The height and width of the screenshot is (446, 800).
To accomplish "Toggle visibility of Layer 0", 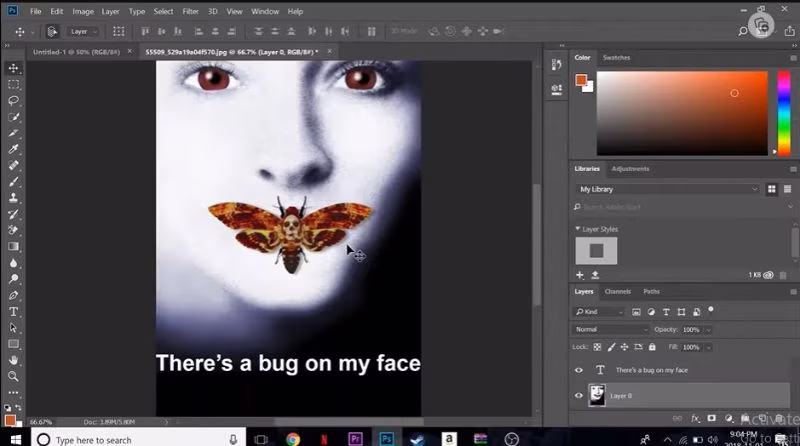I will [x=579, y=396].
